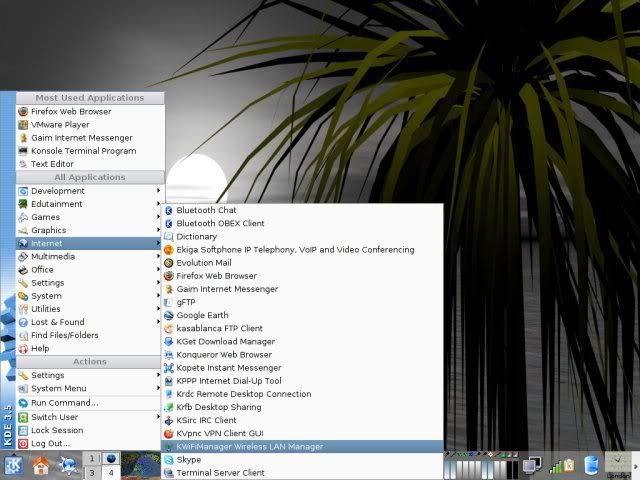This screenshot has height=480, width=640.
Task: Expand the Development submenu
Action: tap(89, 191)
